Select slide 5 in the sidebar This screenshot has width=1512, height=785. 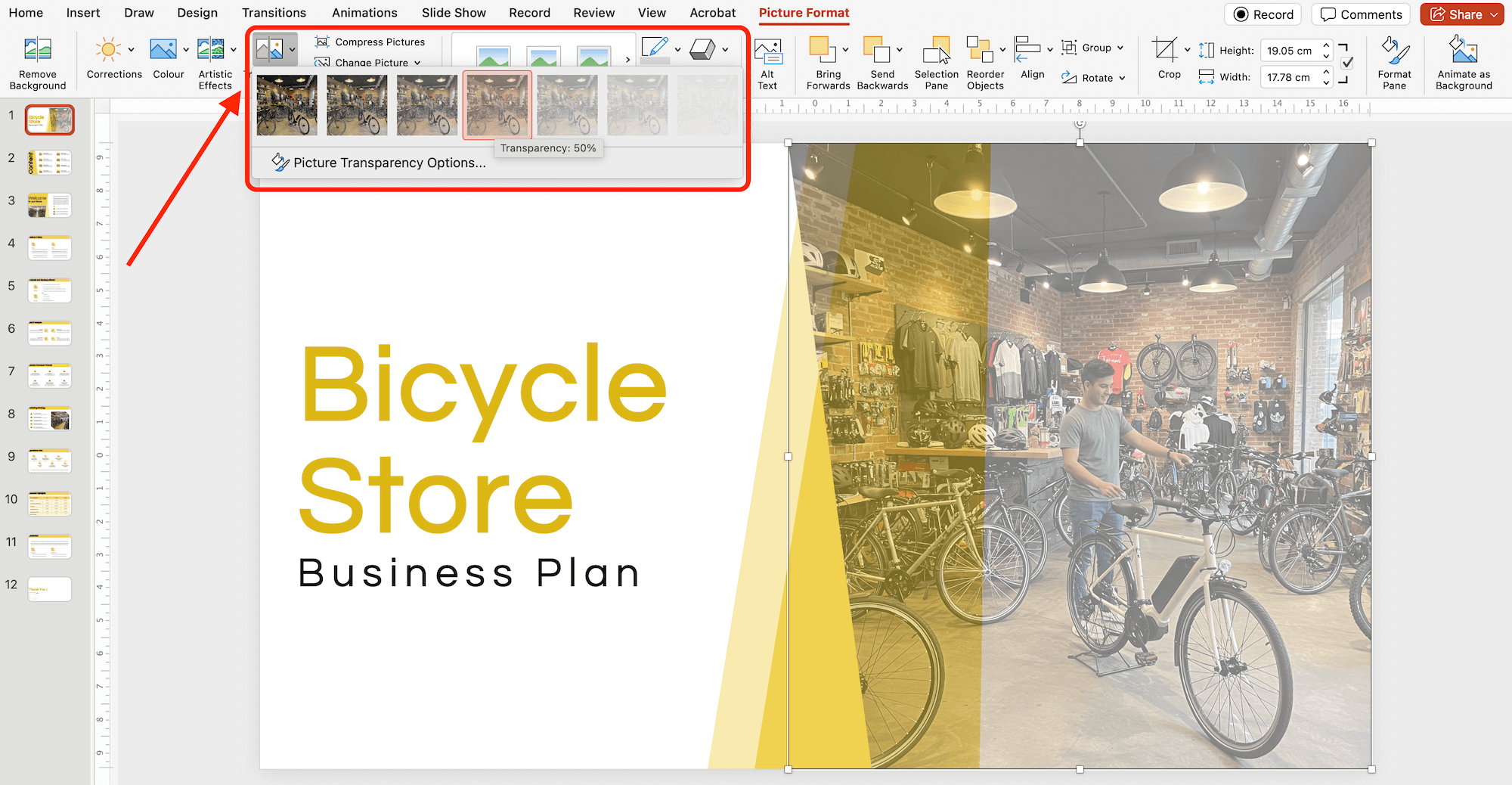click(x=49, y=290)
